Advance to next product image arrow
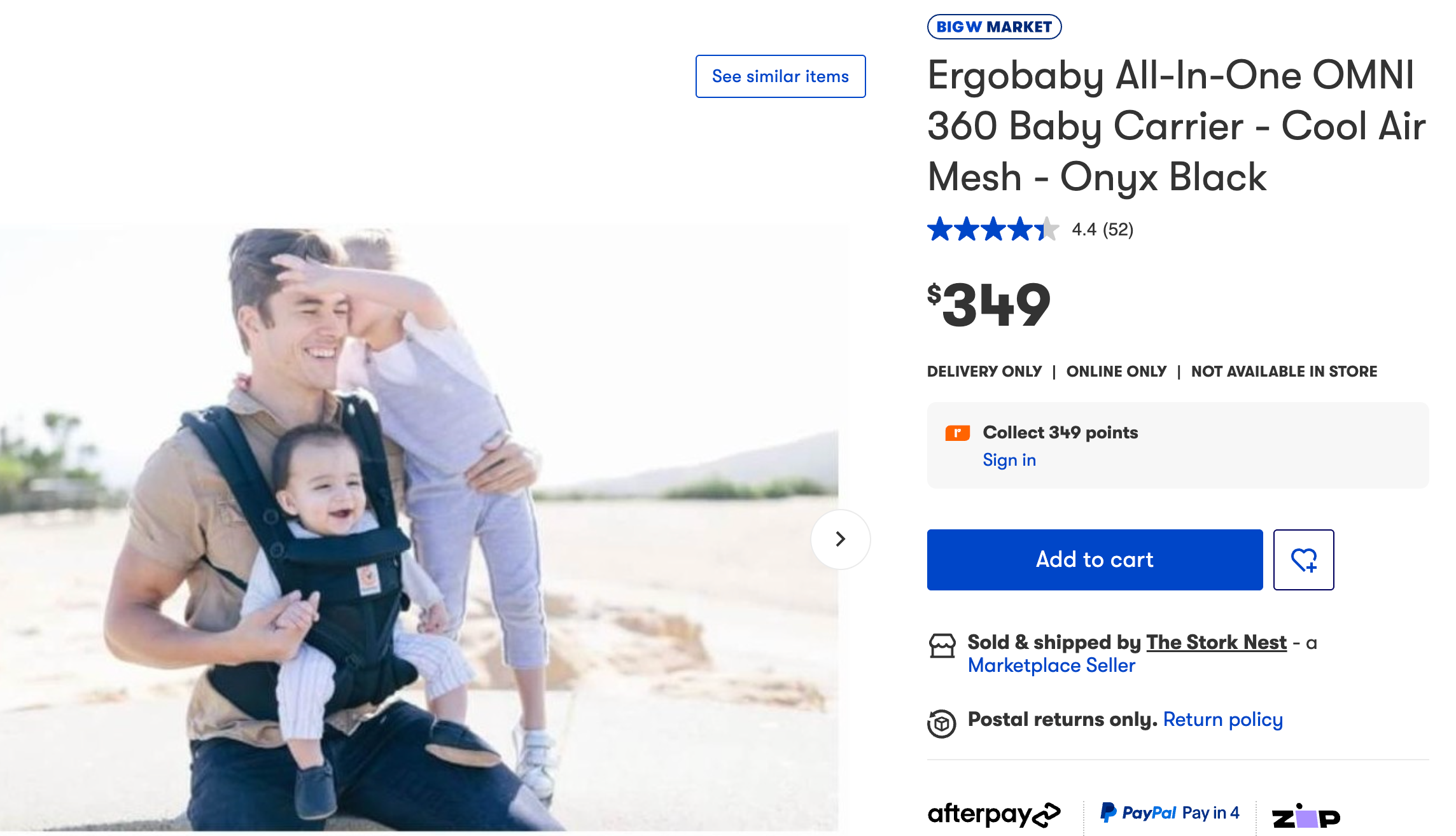 (840, 539)
